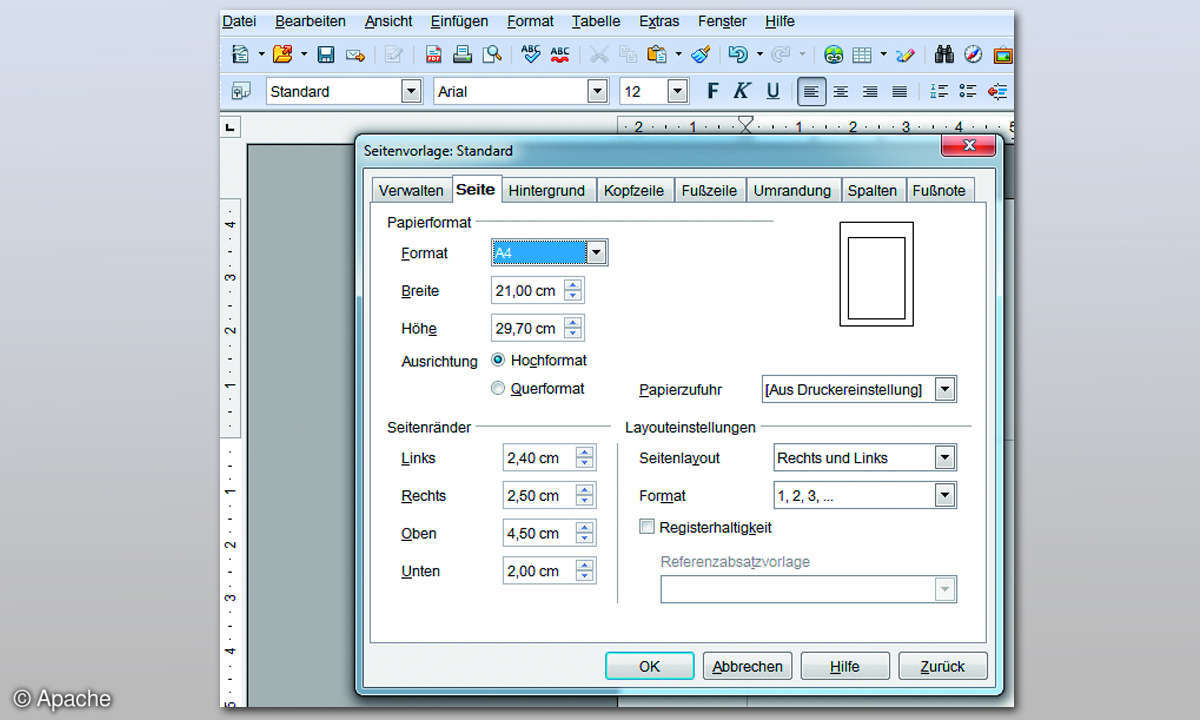The height and width of the screenshot is (720, 1200).
Task: Click the Paste clipboard icon
Action: coord(657,54)
